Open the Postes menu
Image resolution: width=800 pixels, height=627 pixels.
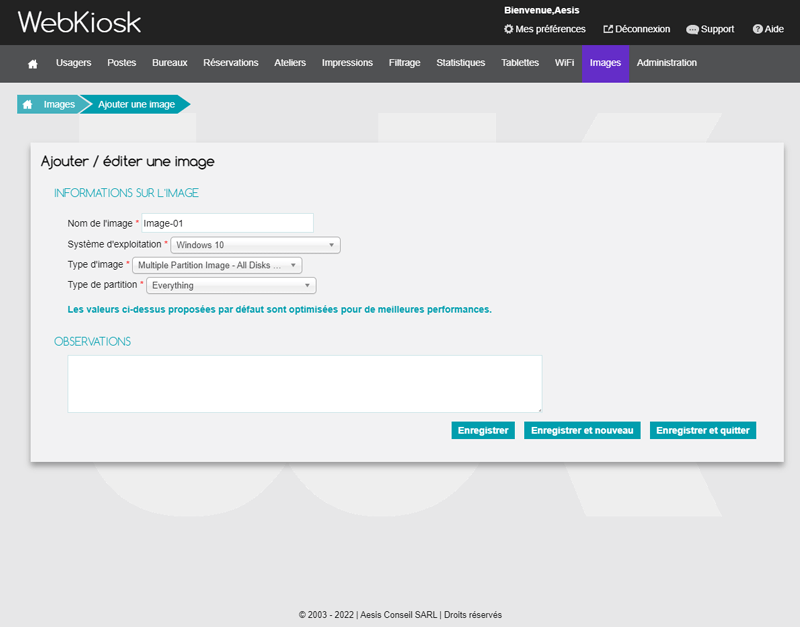click(x=121, y=63)
